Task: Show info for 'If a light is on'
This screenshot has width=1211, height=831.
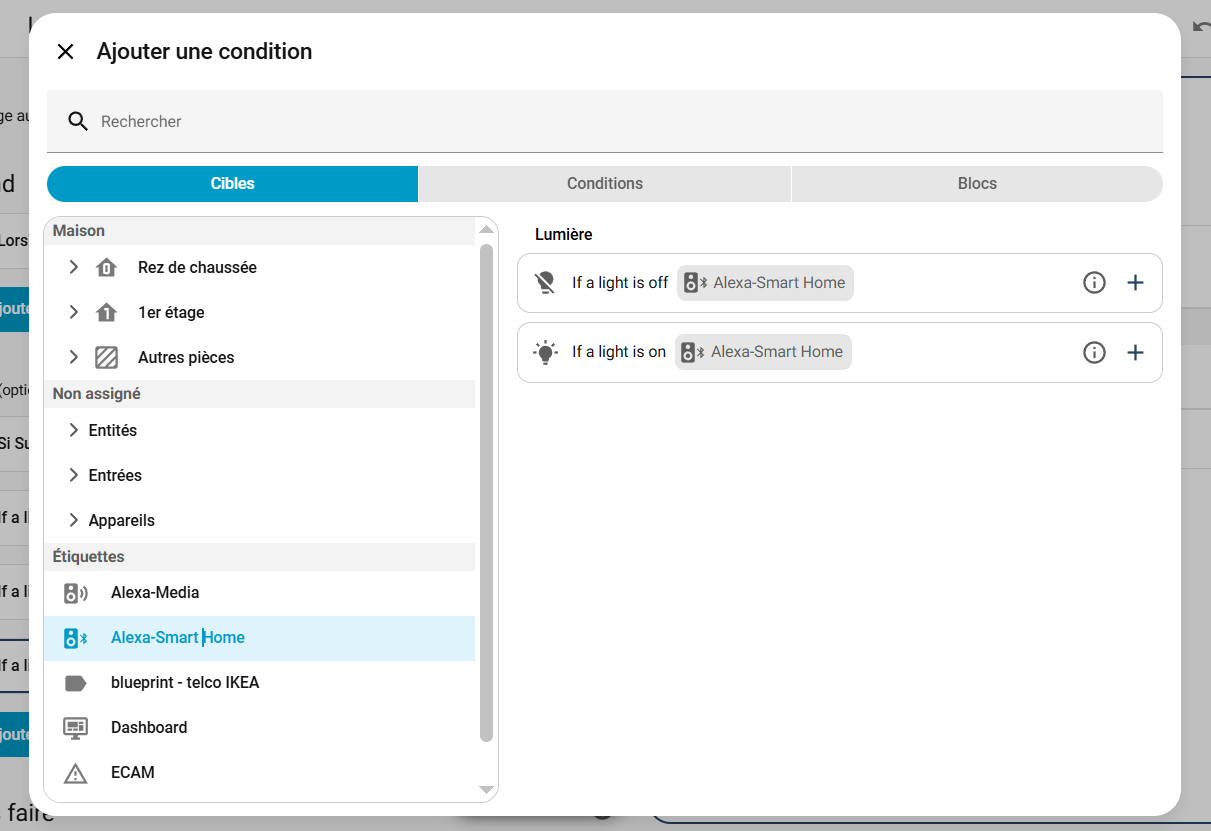Action: click(x=1094, y=352)
